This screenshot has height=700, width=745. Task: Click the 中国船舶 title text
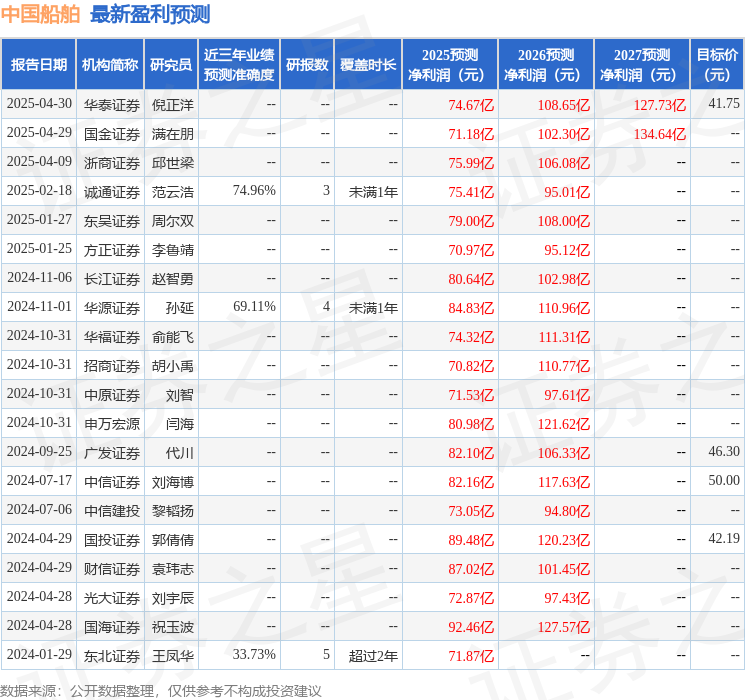pos(40,14)
